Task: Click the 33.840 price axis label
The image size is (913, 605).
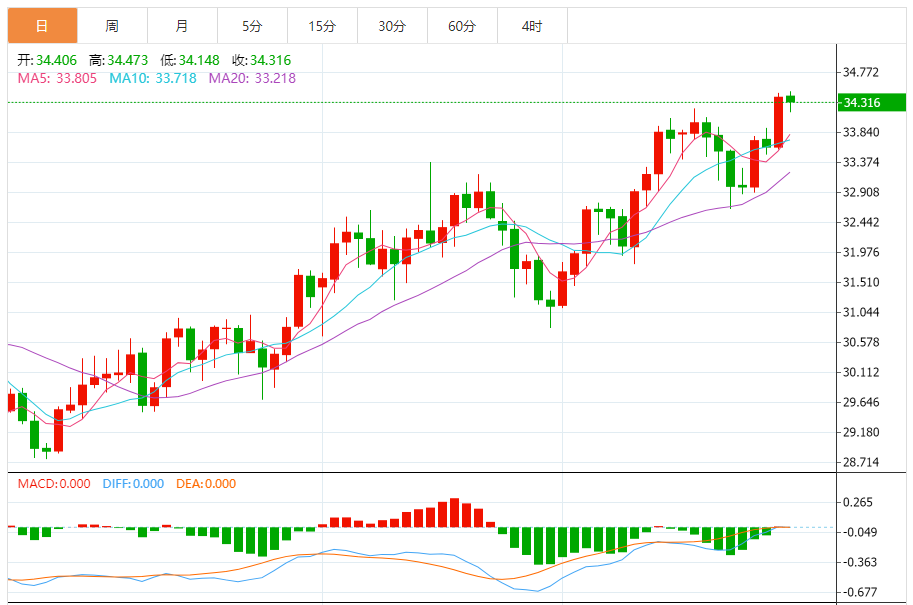Action: pos(861,132)
